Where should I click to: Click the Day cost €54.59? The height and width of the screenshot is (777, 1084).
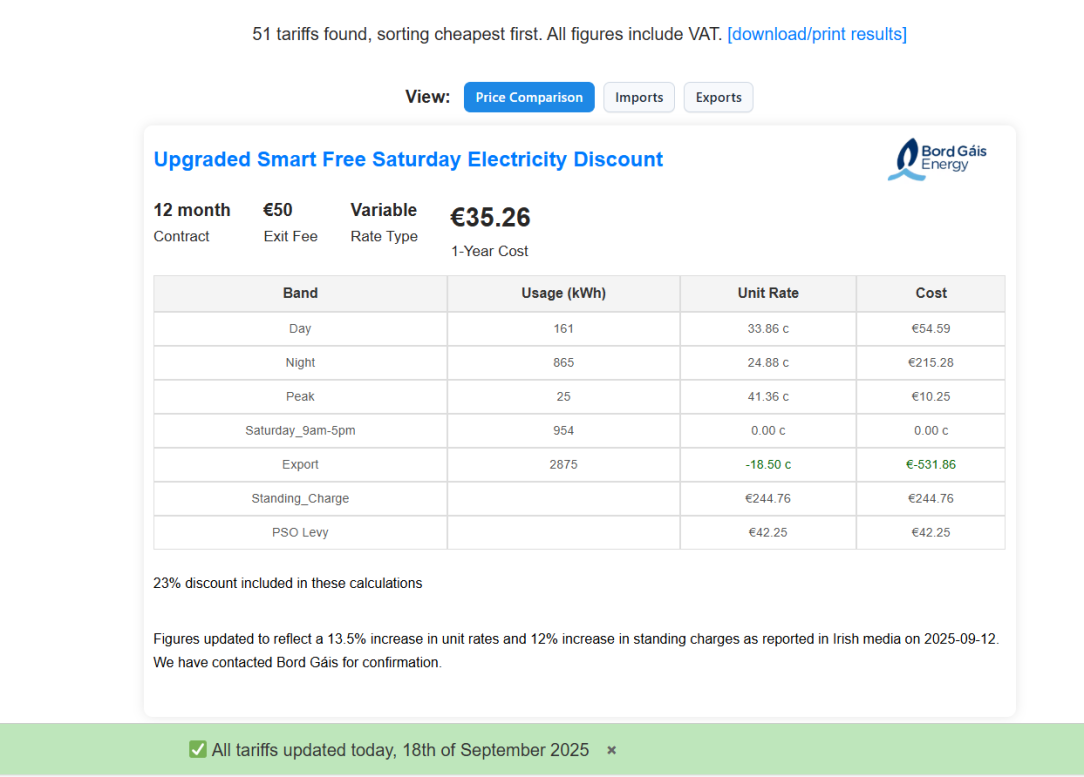click(931, 328)
